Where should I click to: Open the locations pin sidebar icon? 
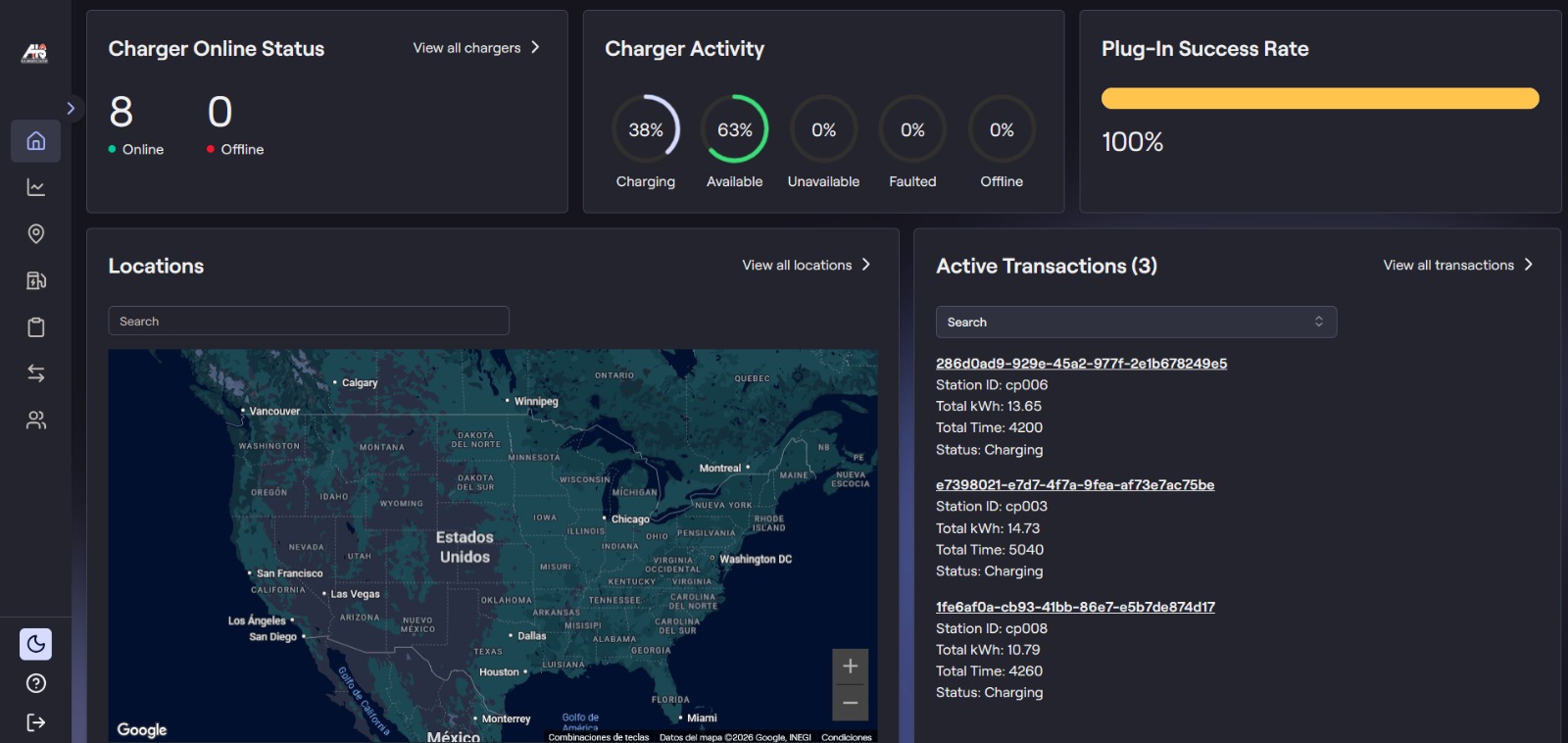pyautogui.click(x=35, y=233)
